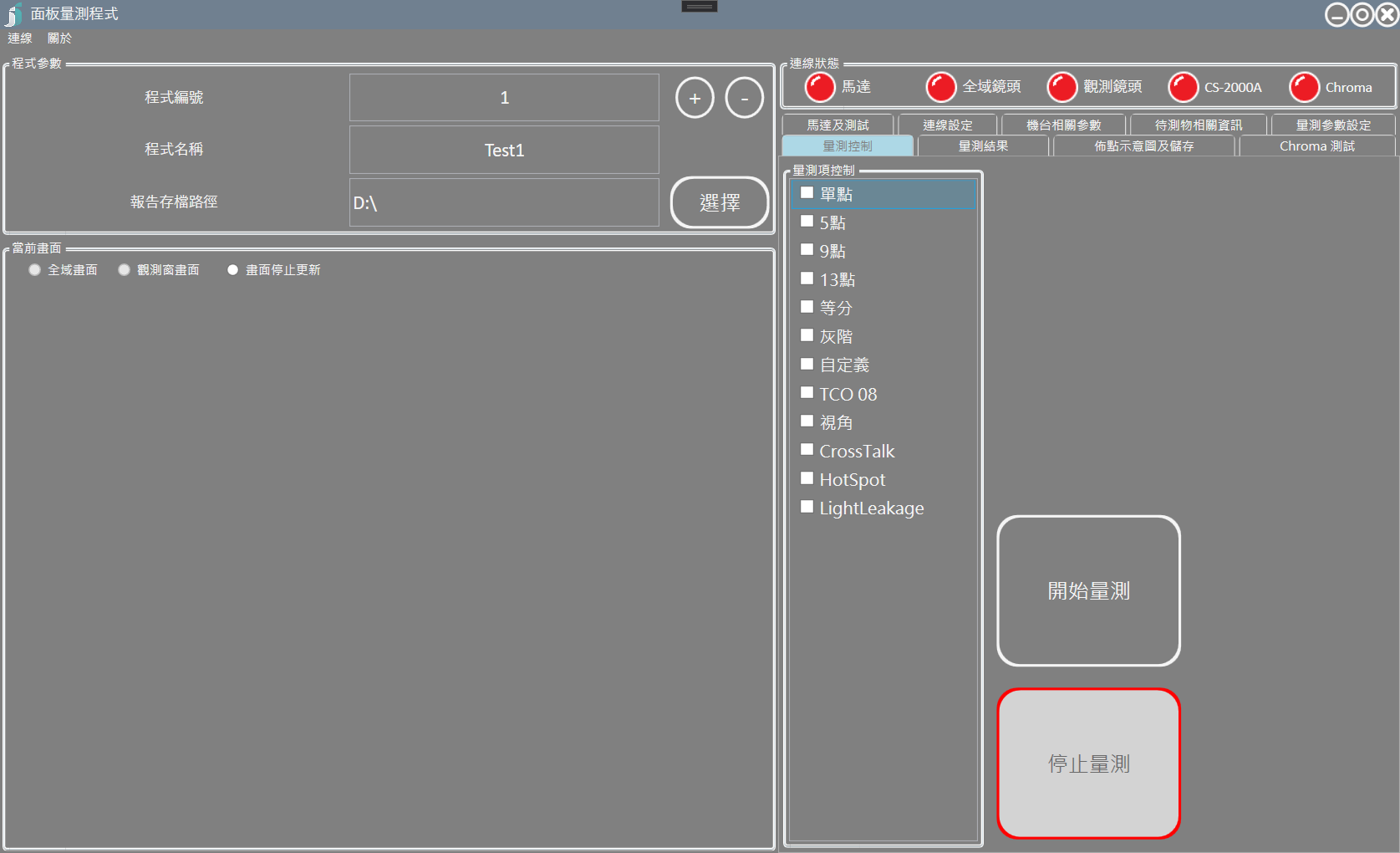Click the 程式名稱 field showing Test1
The image size is (1400, 853).
click(504, 151)
